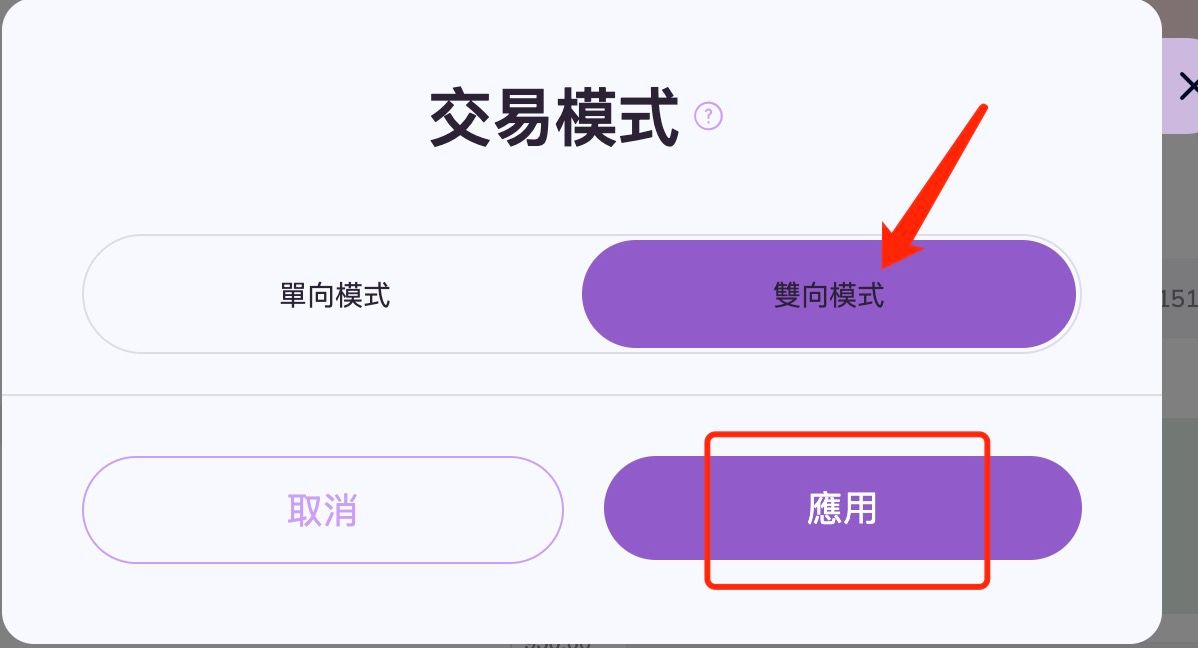Apply the selected mode with 應用
This screenshot has height=648, width=1198.
(843, 508)
